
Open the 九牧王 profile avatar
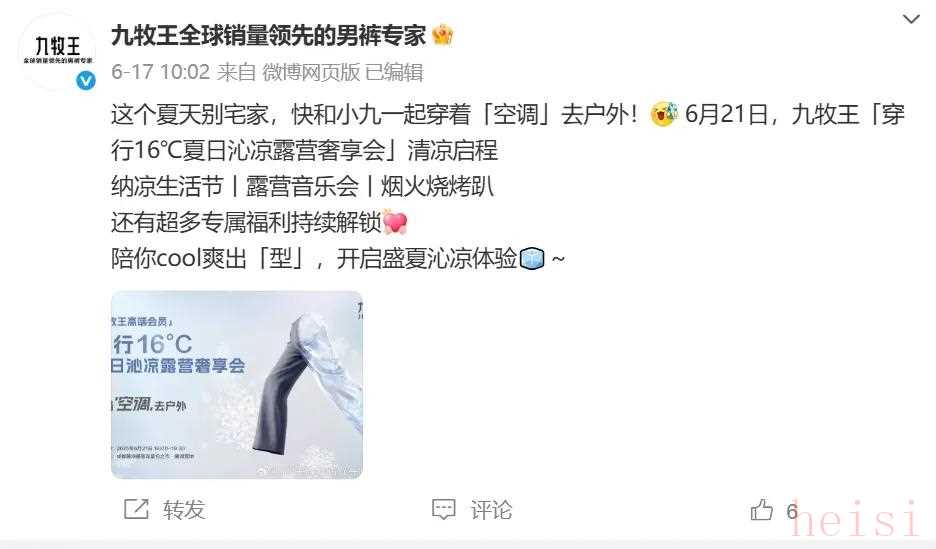point(58,52)
